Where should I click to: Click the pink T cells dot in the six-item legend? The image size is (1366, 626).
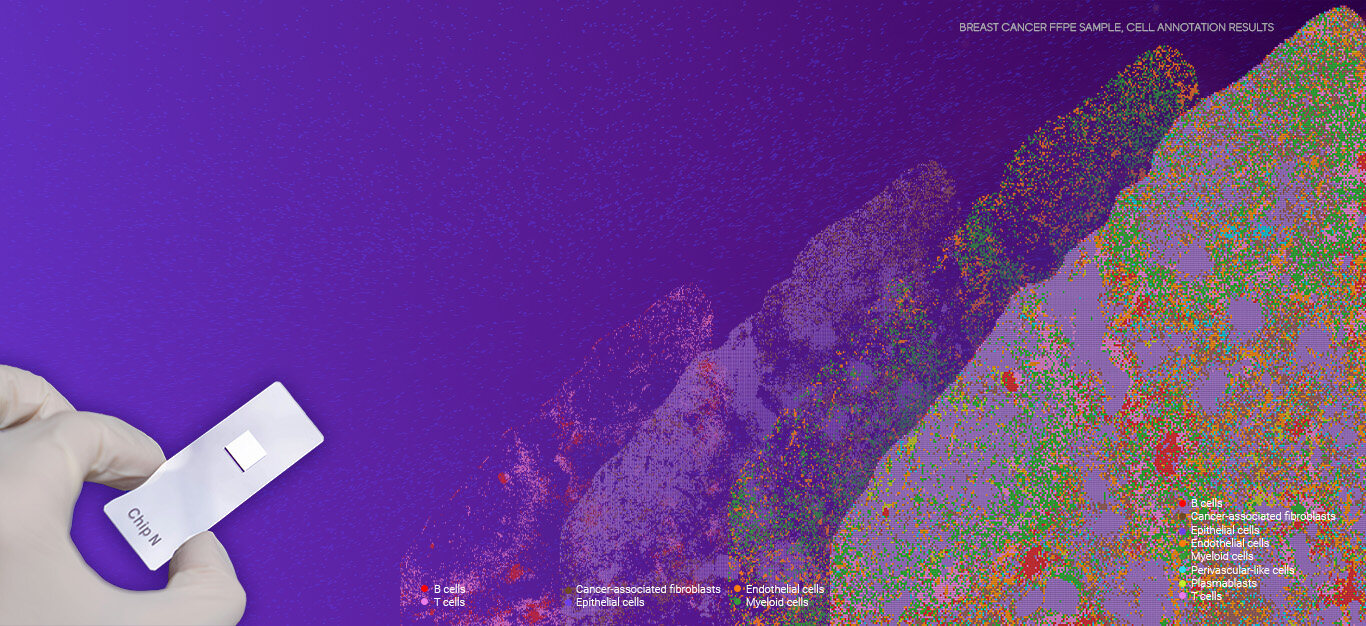pyautogui.click(x=425, y=603)
